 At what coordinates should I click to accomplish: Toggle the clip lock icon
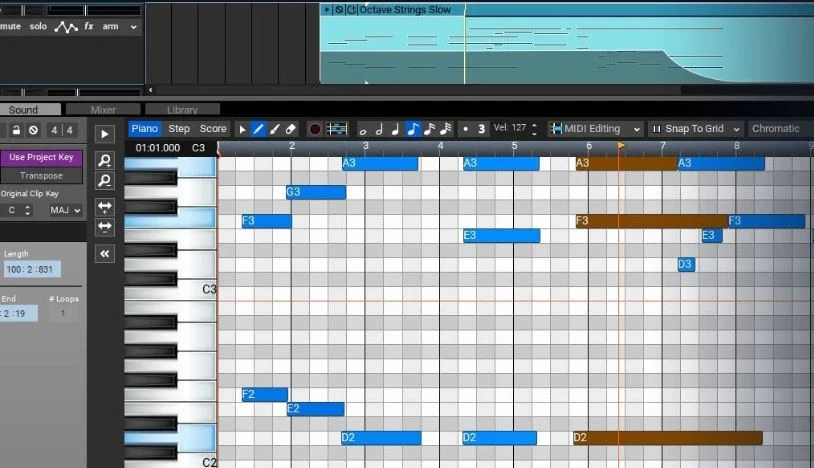(x=16, y=130)
